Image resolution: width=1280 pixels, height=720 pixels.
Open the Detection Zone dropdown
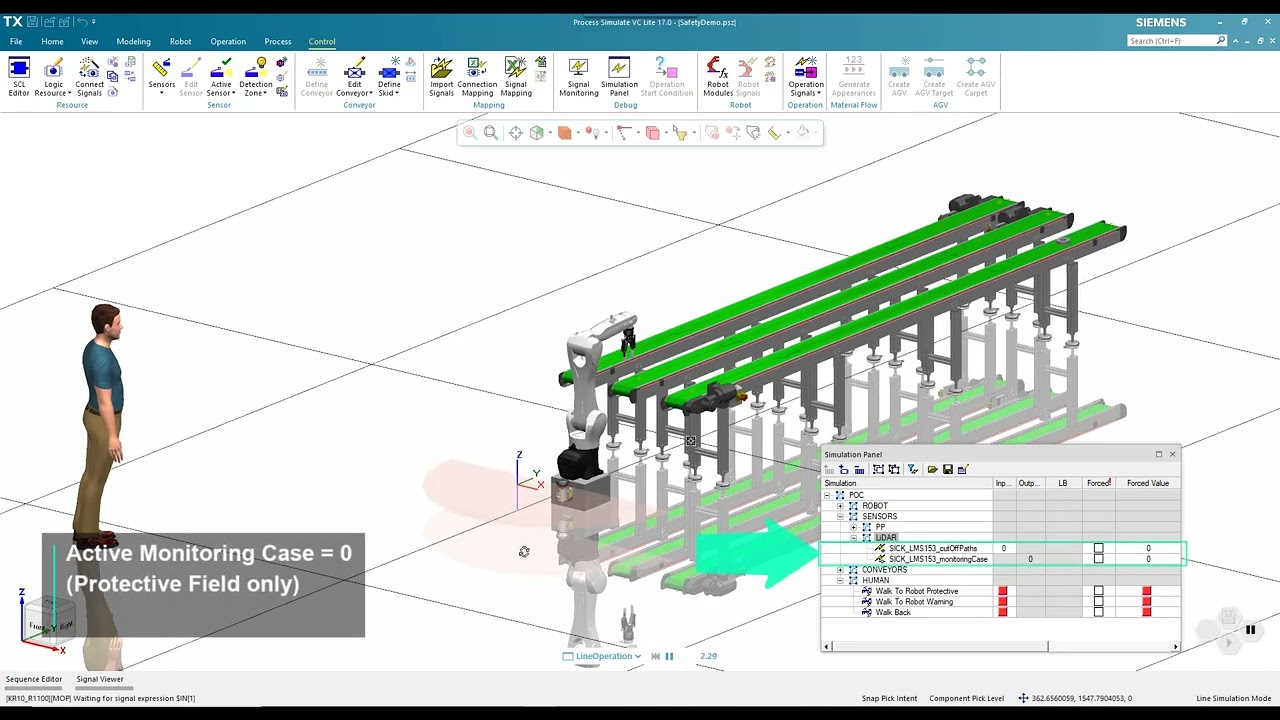(x=256, y=77)
